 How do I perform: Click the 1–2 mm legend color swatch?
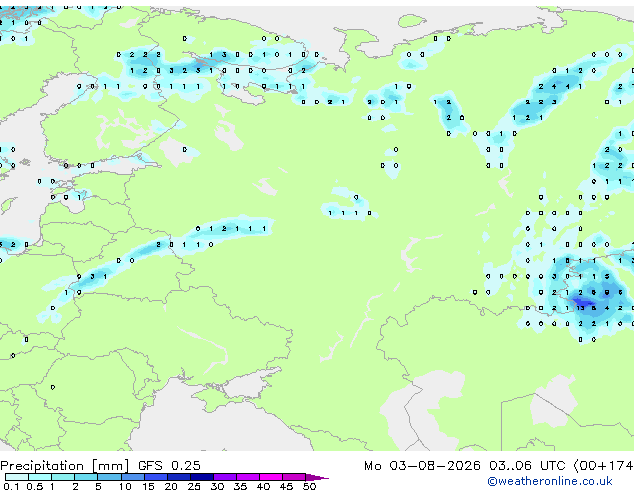[63, 477]
